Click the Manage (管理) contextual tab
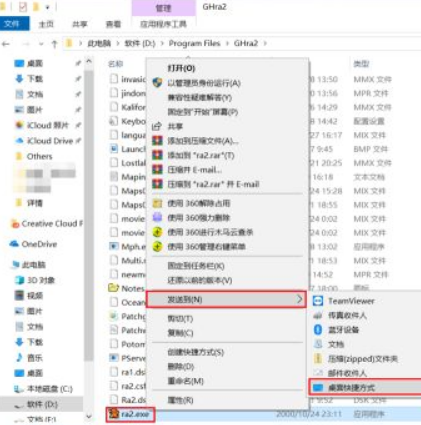The width and height of the screenshot is (421, 425). tap(163, 8)
